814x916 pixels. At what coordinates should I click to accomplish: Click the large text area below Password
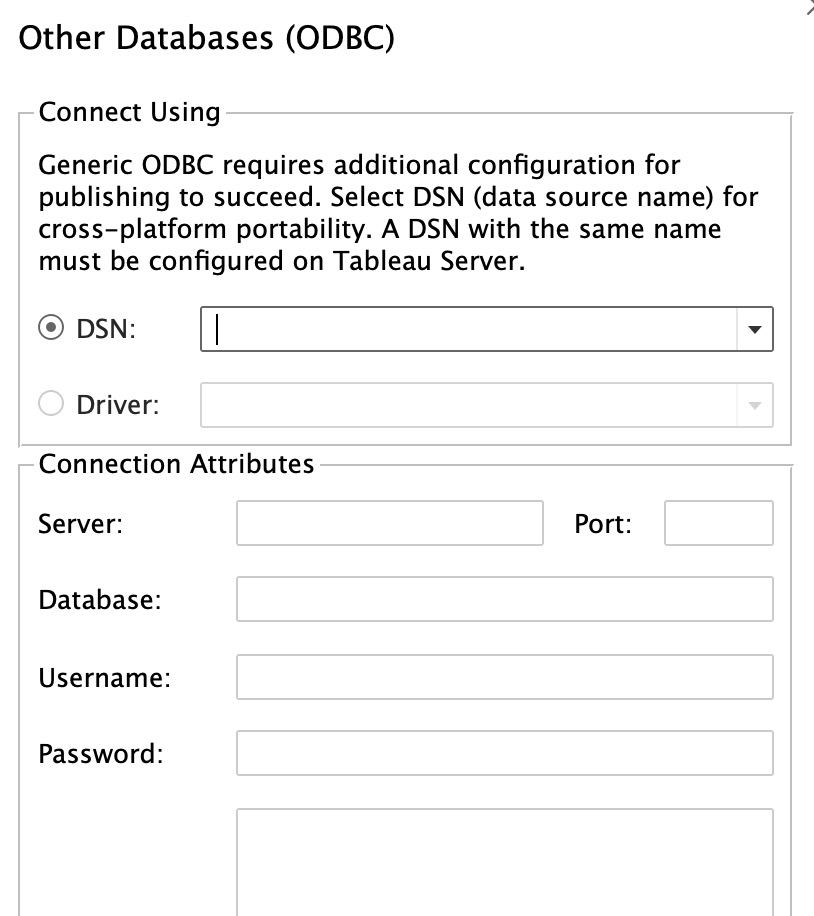(x=505, y=862)
